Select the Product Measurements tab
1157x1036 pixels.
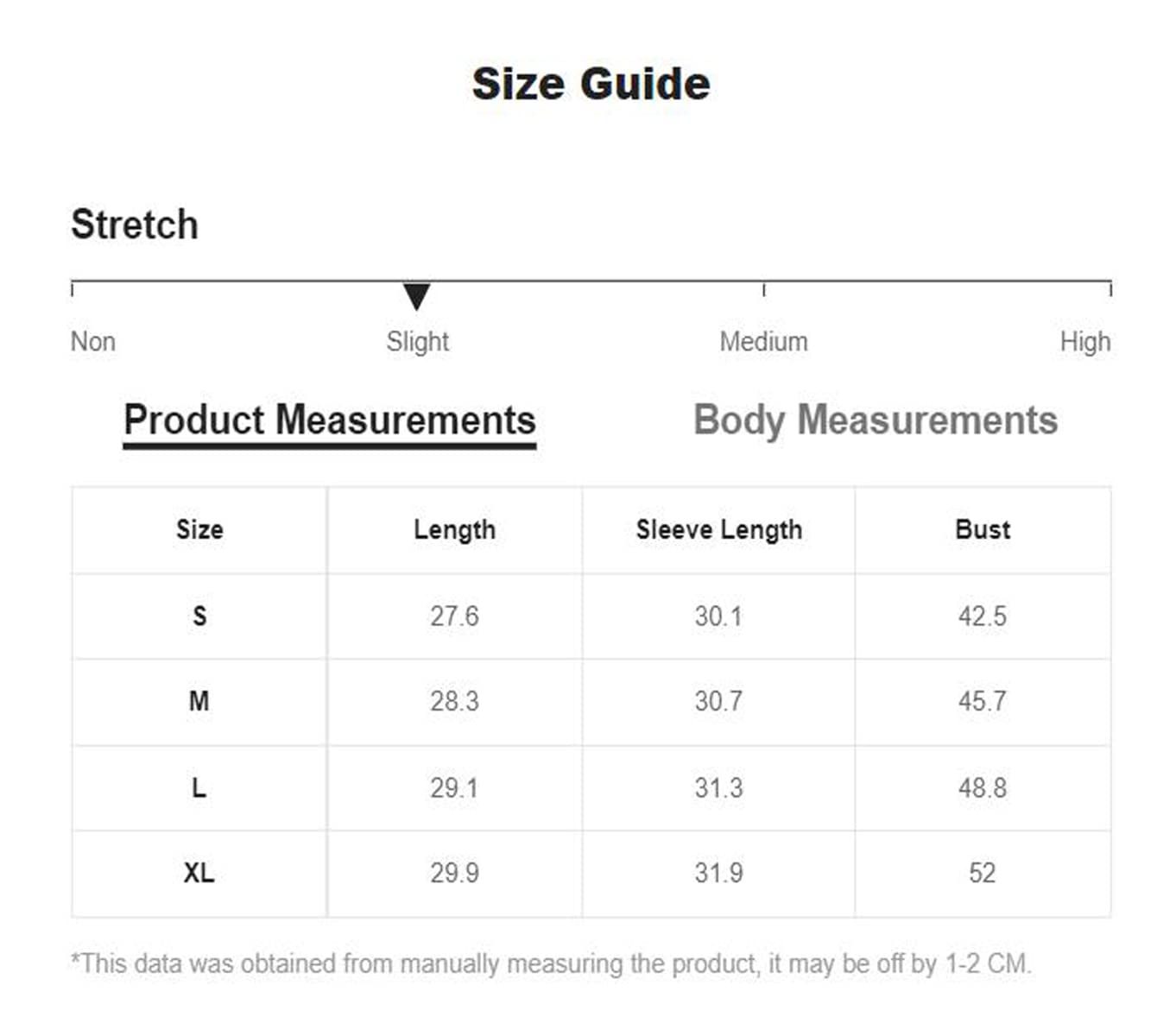pyautogui.click(x=329, y=420)
